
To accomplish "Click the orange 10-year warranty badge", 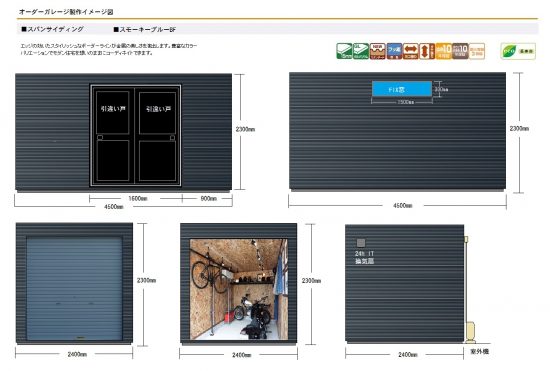I will click(x=443, y=51).
